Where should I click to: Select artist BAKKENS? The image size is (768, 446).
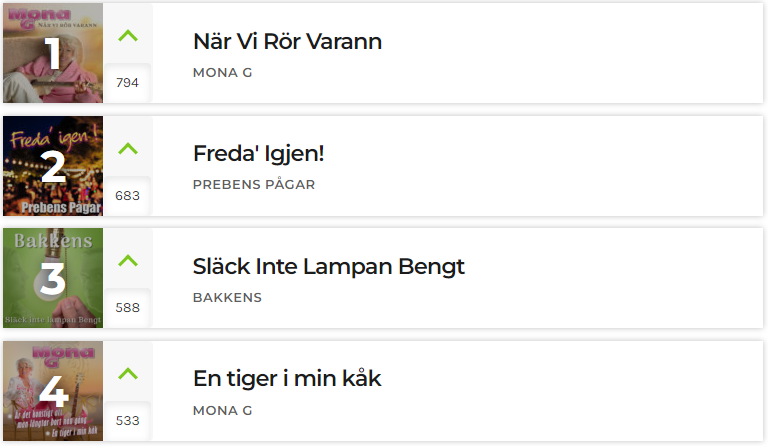tap(227, 297)
